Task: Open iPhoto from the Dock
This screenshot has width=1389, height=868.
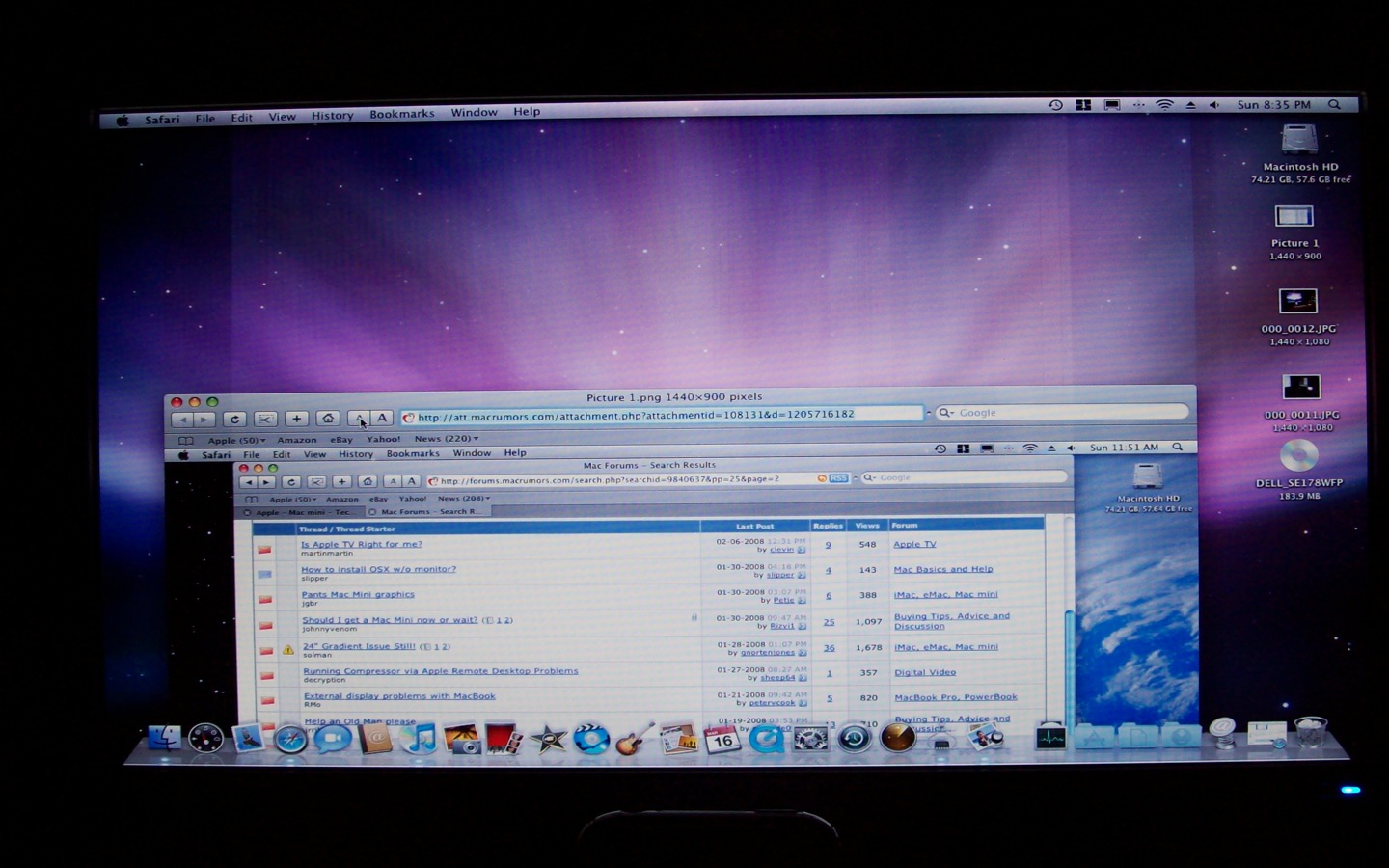Action: point(461,739)
